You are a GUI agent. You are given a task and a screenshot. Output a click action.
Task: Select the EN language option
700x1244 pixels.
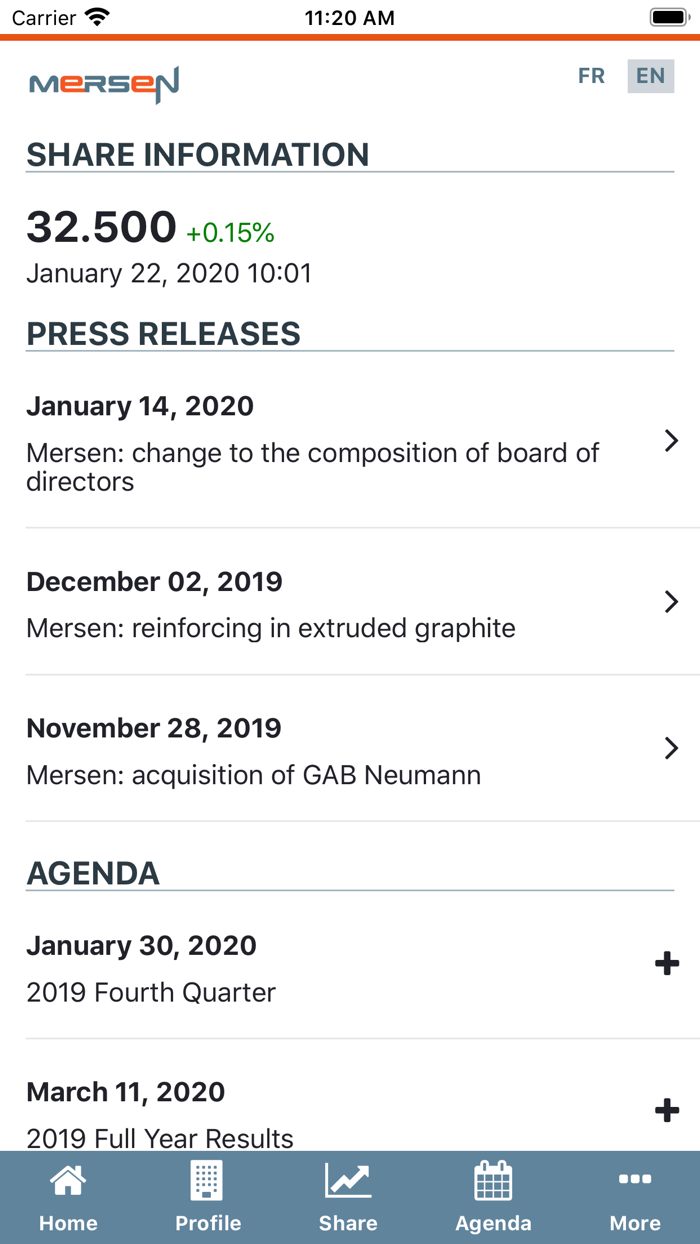click(x=650, y=76)
